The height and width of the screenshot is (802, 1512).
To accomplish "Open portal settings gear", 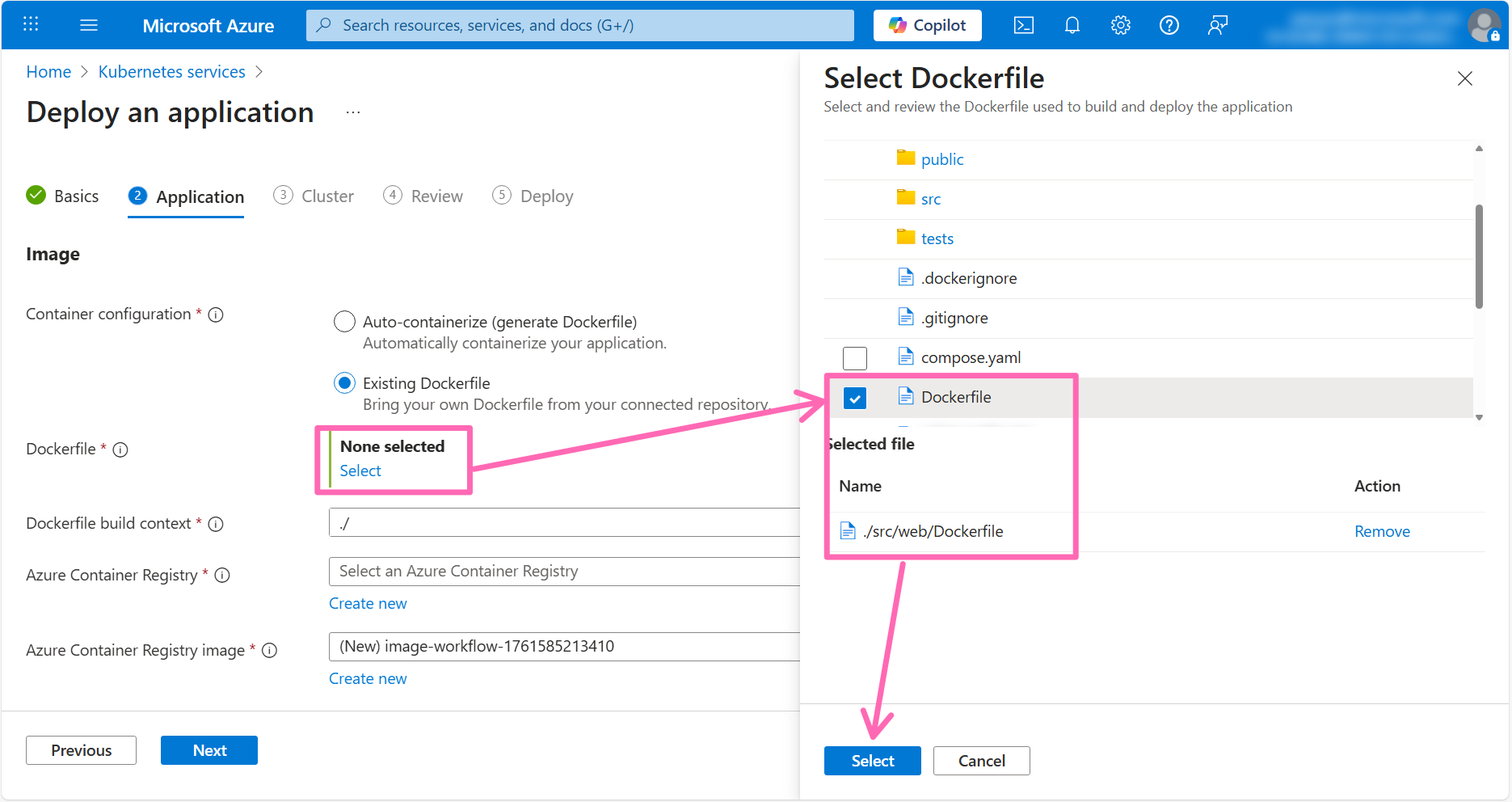I will tap(1120, 25).
